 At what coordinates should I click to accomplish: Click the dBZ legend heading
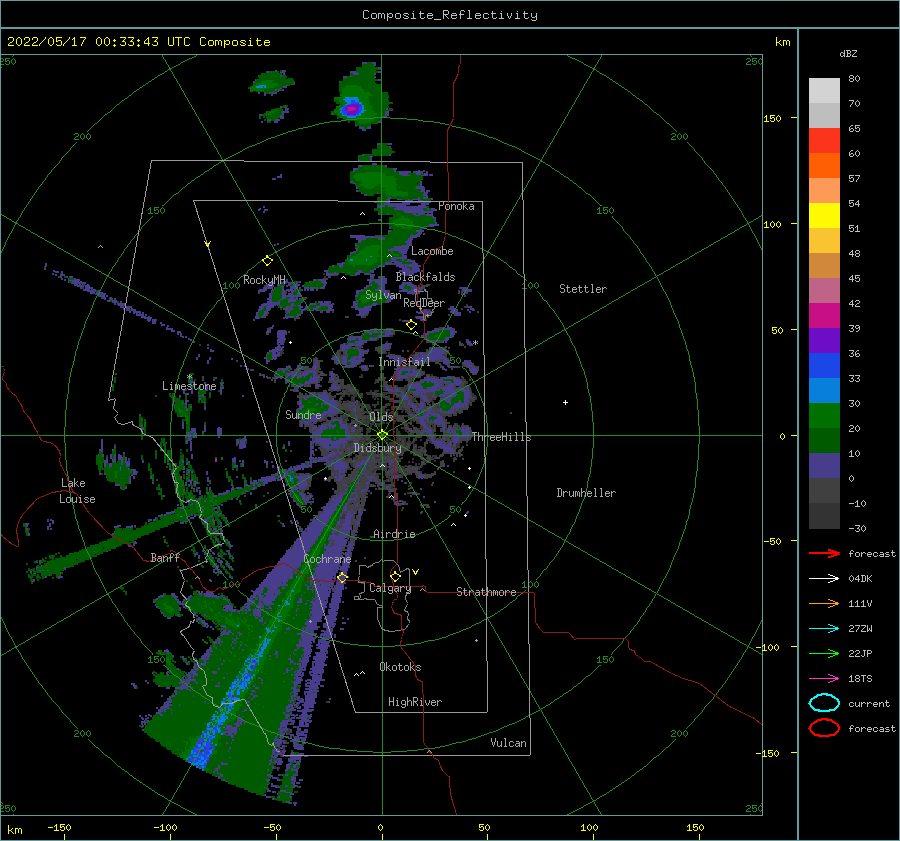[x=848, y=53]
